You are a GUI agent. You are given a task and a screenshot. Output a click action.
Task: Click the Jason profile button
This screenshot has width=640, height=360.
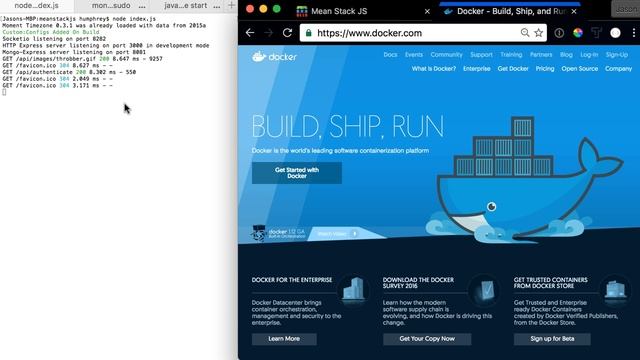[625, 9]
